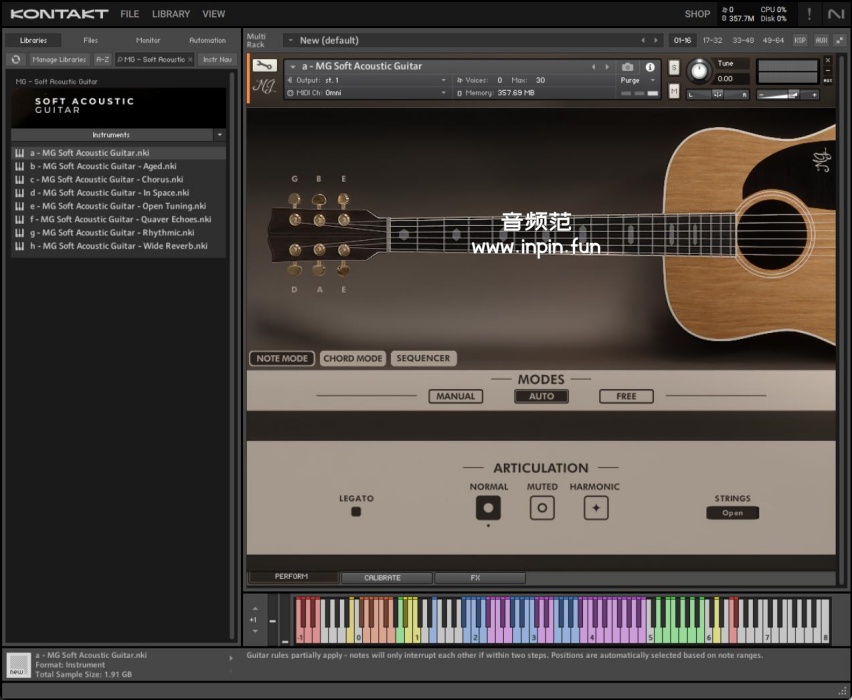Click the exclamation alert icon in header
This screenshot has height=700, width=852.
click(x=809, y=14)
